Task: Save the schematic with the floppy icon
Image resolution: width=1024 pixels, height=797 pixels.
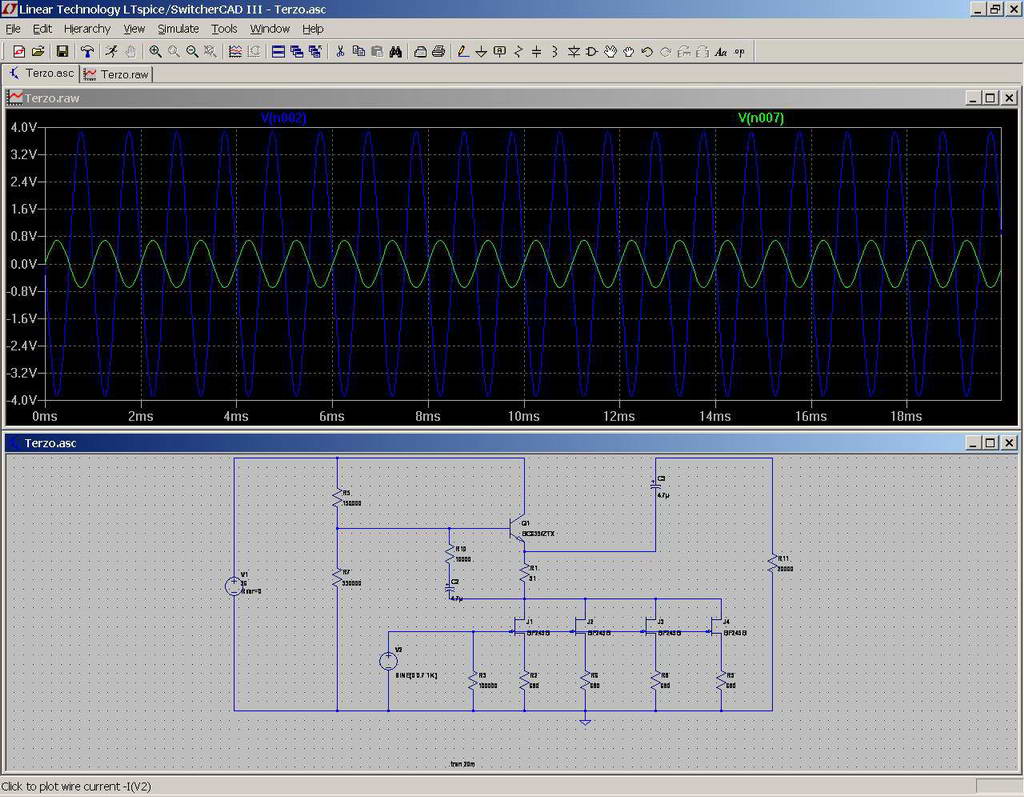Action: click(62, 52)
